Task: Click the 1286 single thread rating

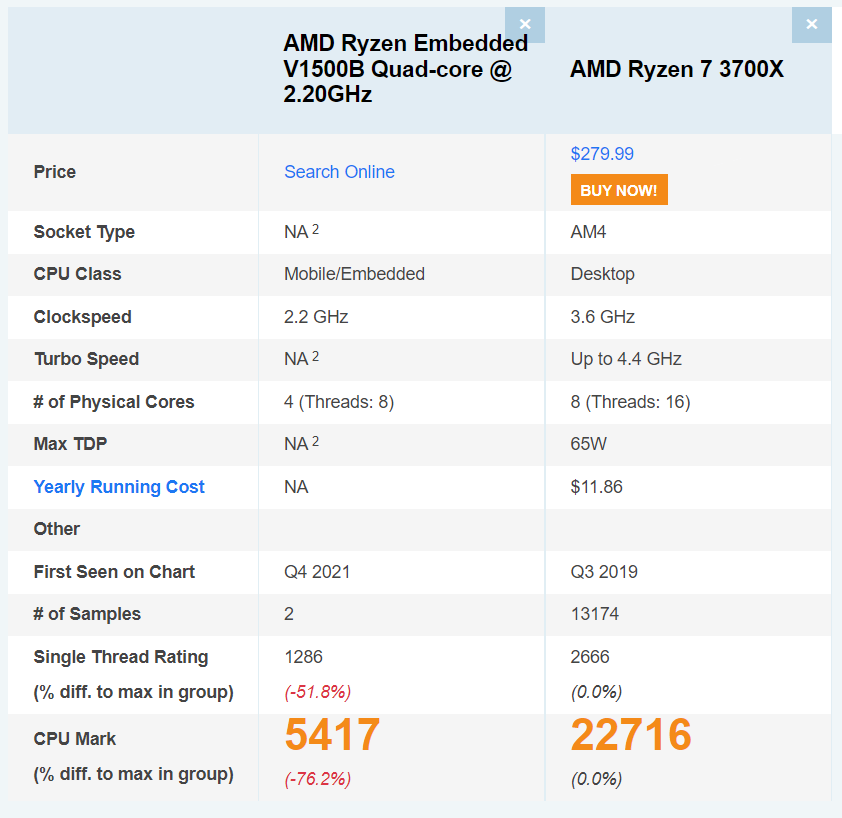Action: tap(303, 657)
